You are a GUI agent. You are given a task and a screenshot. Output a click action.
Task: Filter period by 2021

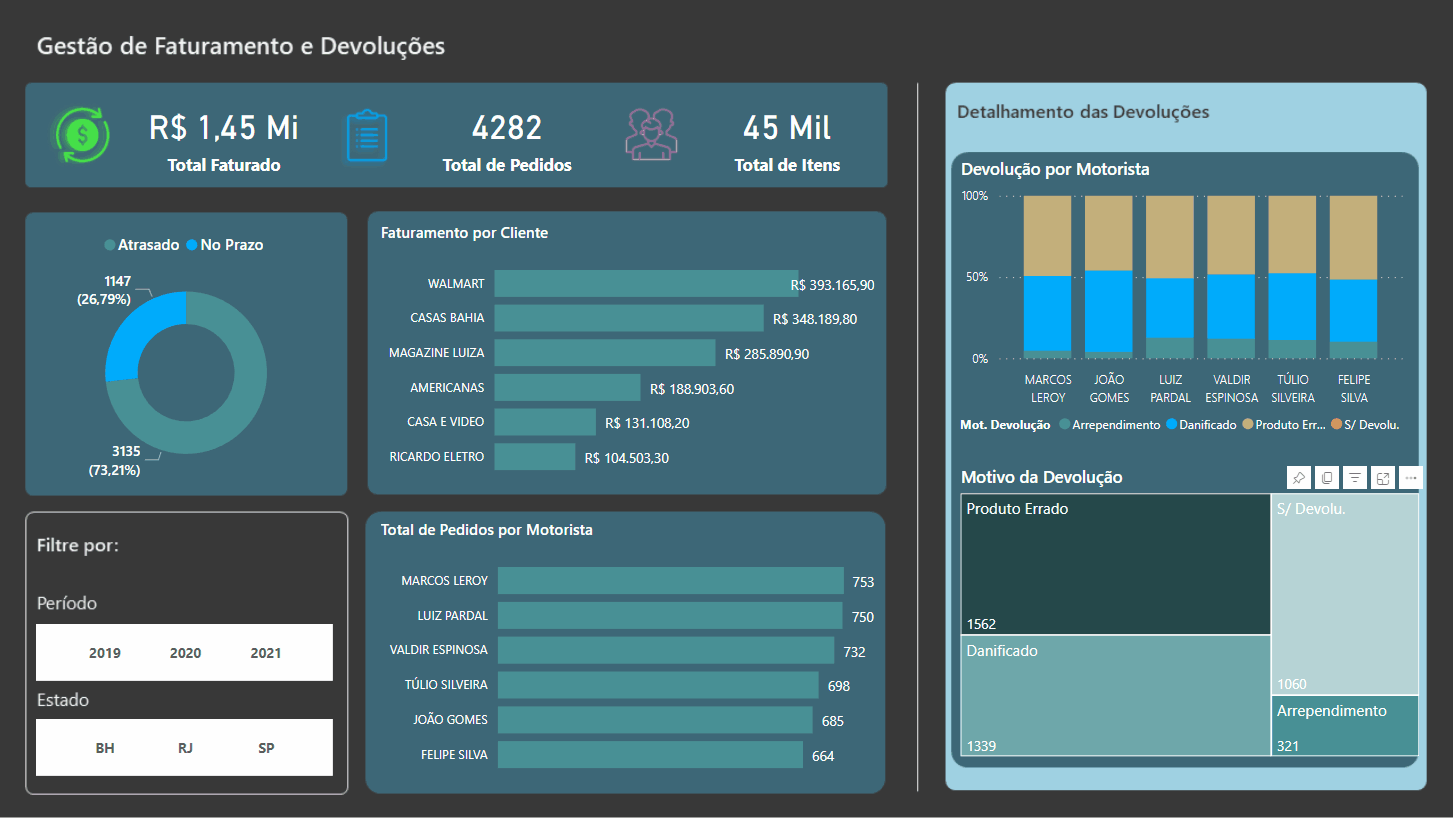pos(266,653)
